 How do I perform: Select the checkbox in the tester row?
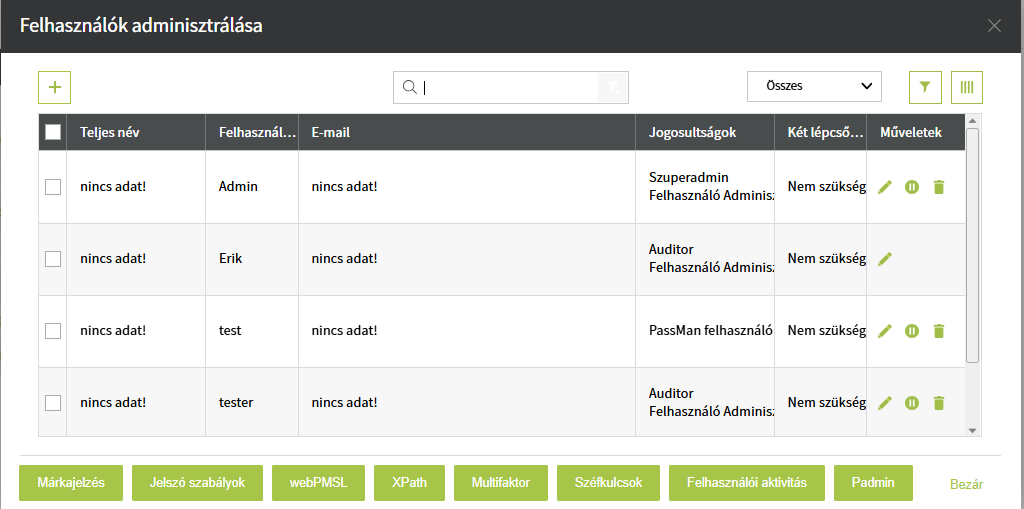[53, 403]
